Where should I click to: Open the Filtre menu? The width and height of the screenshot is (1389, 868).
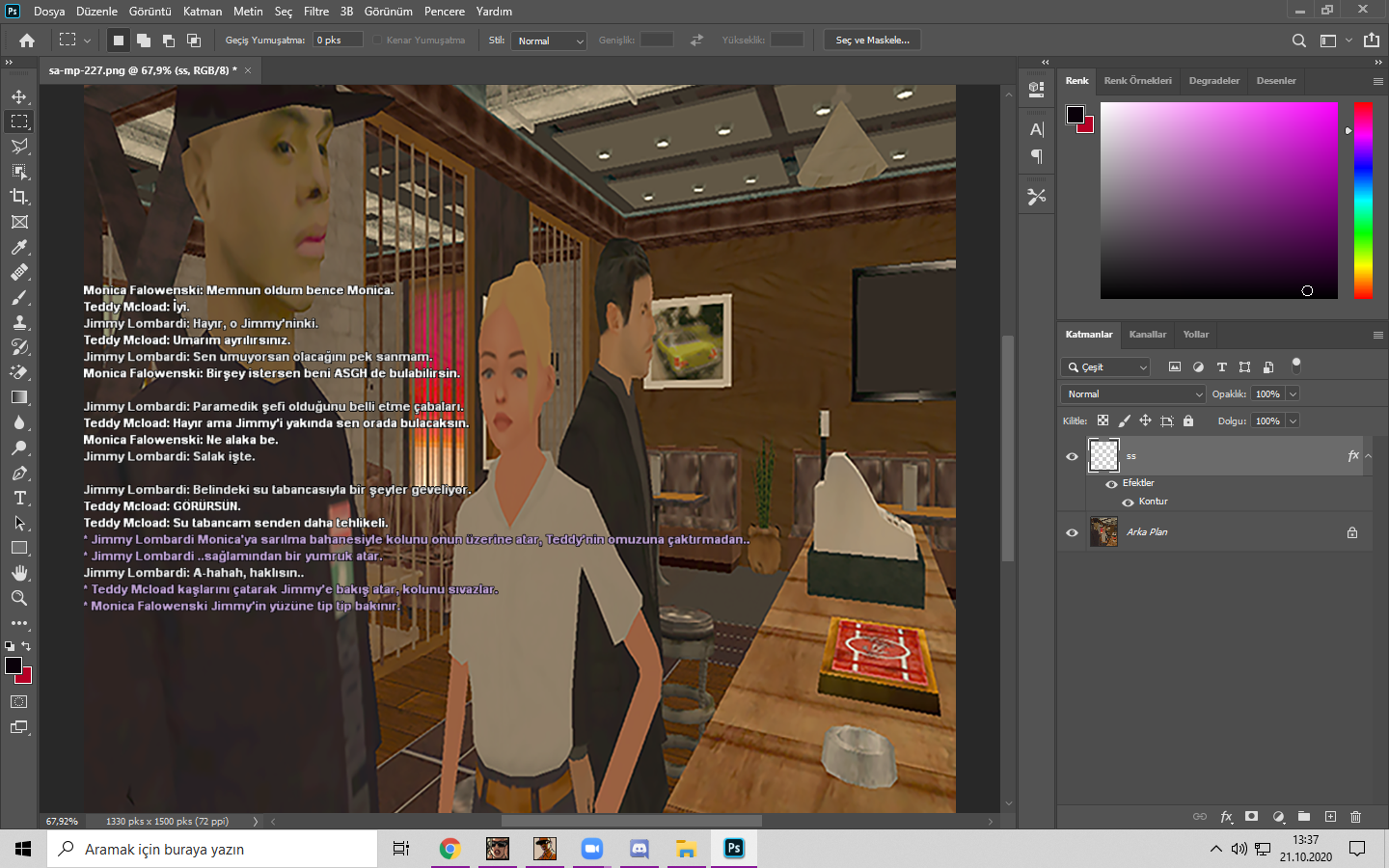coord(316,12)
